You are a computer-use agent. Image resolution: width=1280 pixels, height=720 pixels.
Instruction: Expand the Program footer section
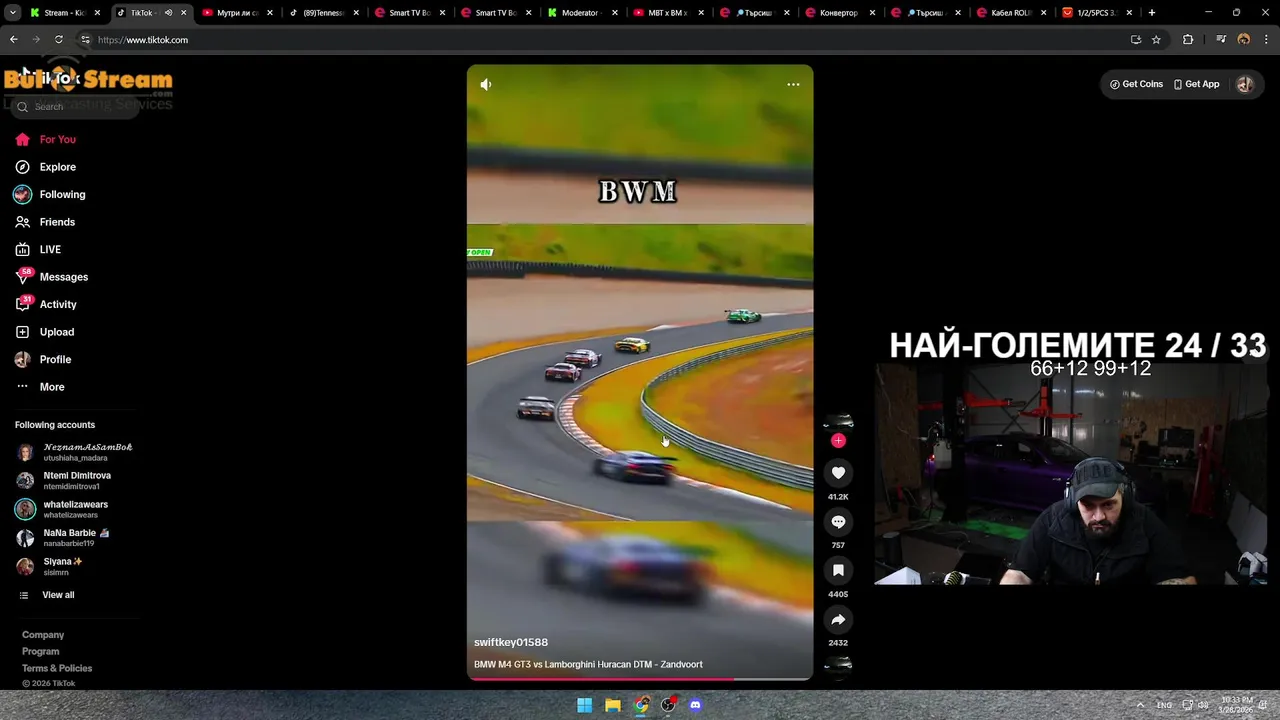pos(41,652)
